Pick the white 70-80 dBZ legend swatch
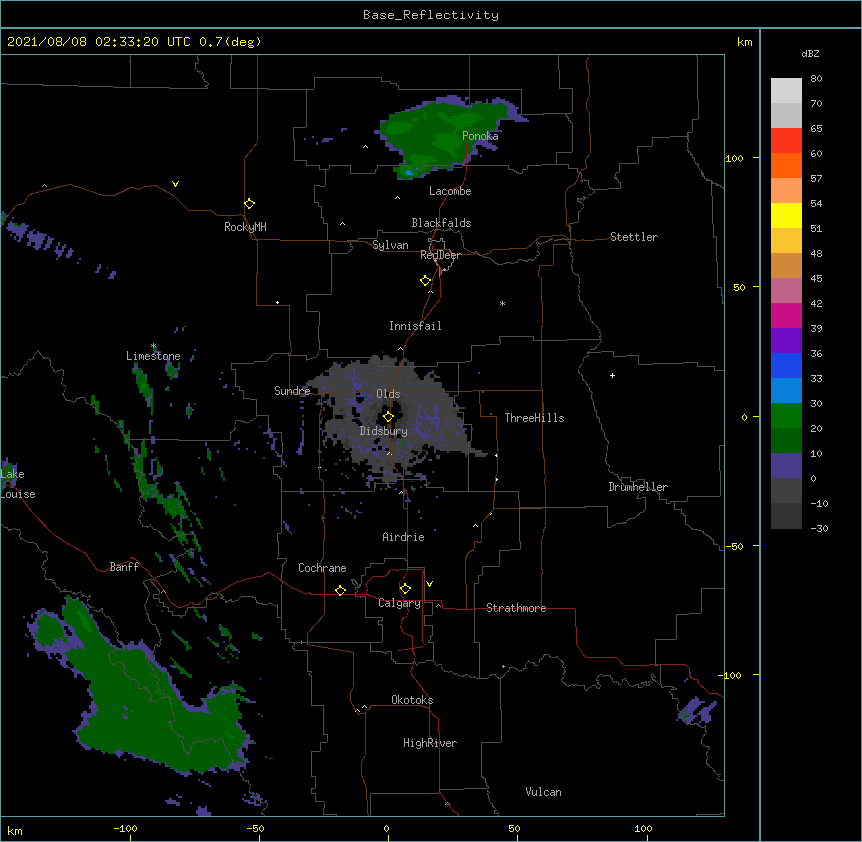Image resolution: width=862 pixels, height=842 pixels. (x=786, y=91)
